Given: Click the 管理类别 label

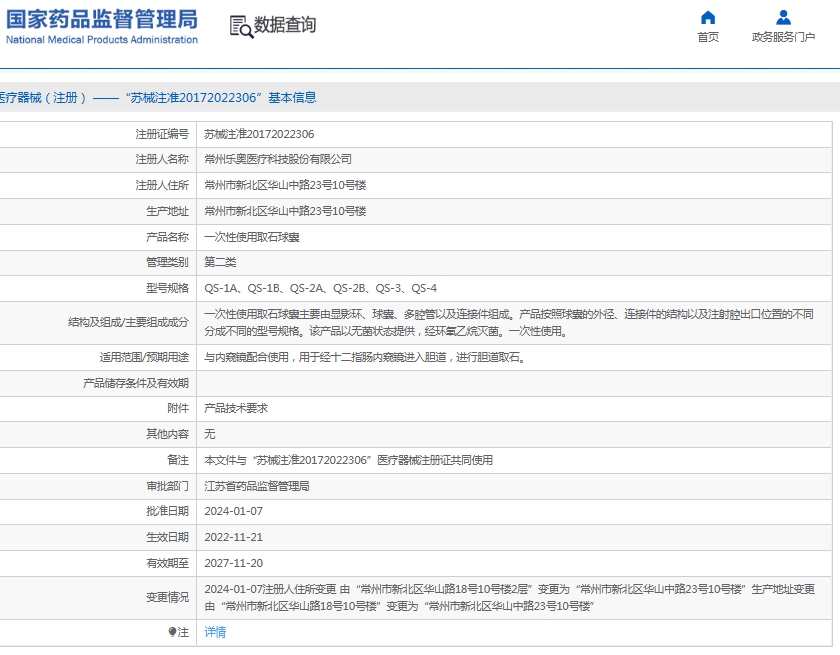Looking at the screenshot, I should pyautogui.click(x=167, y=262).
